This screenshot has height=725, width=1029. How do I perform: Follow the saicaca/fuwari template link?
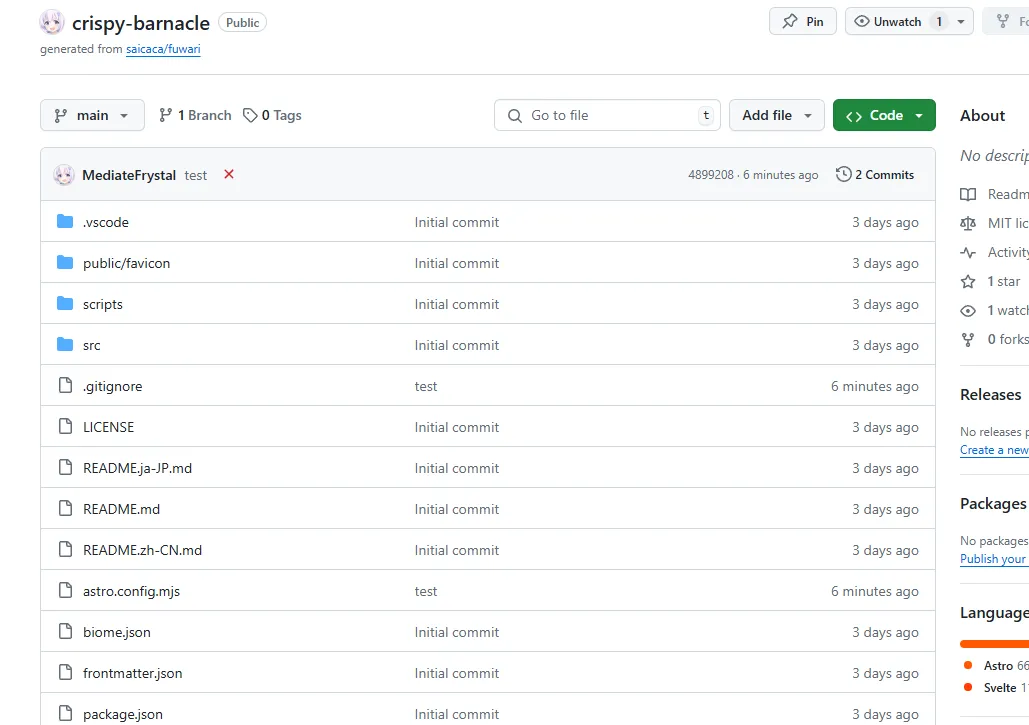(x=163, y=49)
